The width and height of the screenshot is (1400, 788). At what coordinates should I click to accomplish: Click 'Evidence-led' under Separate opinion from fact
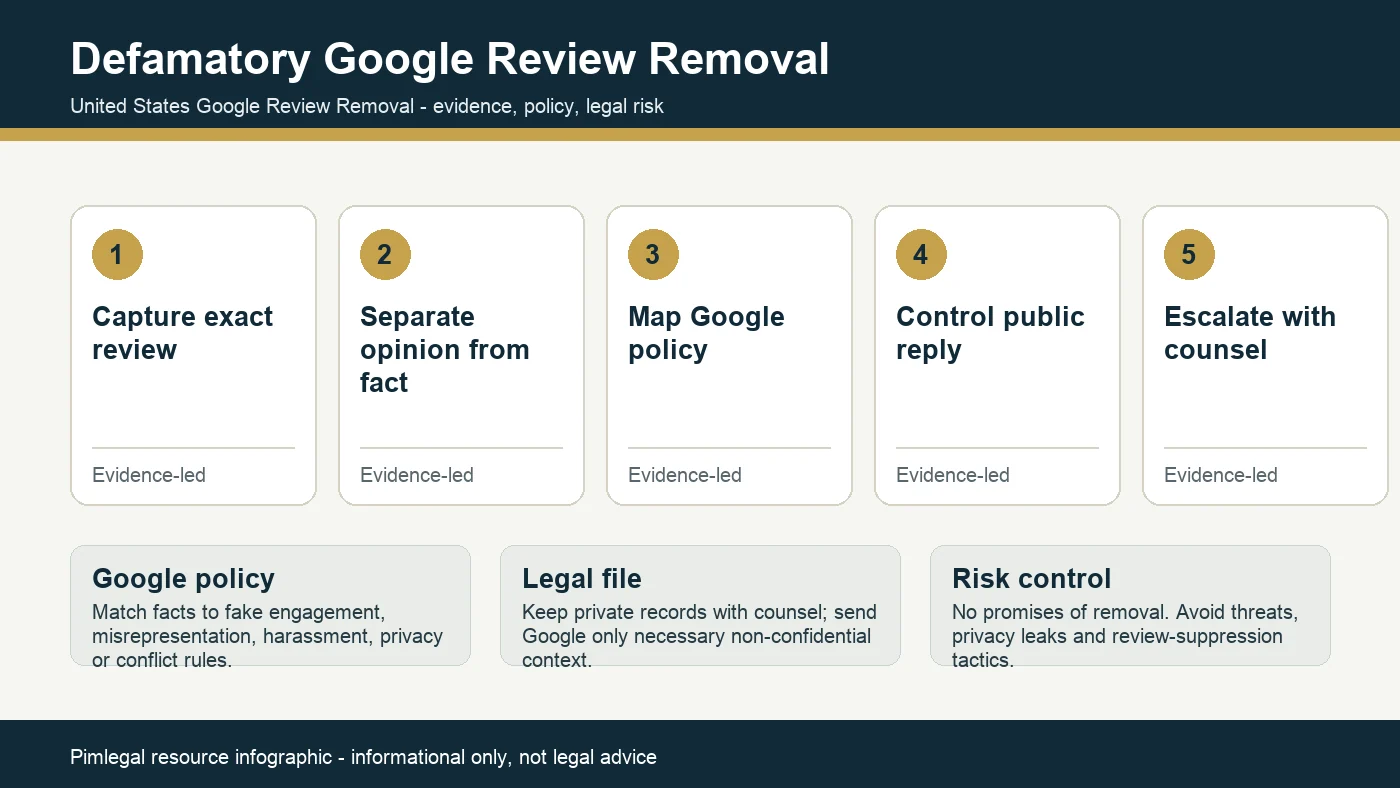[417, 475]
